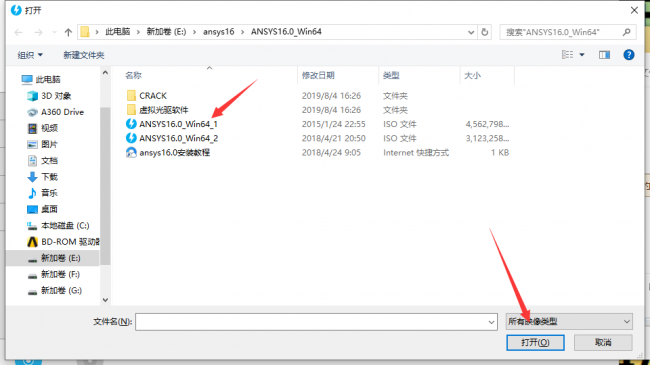Select 下载 in the sidebar
This screenshot has width=650, height=365.
[x=42, y=177]
